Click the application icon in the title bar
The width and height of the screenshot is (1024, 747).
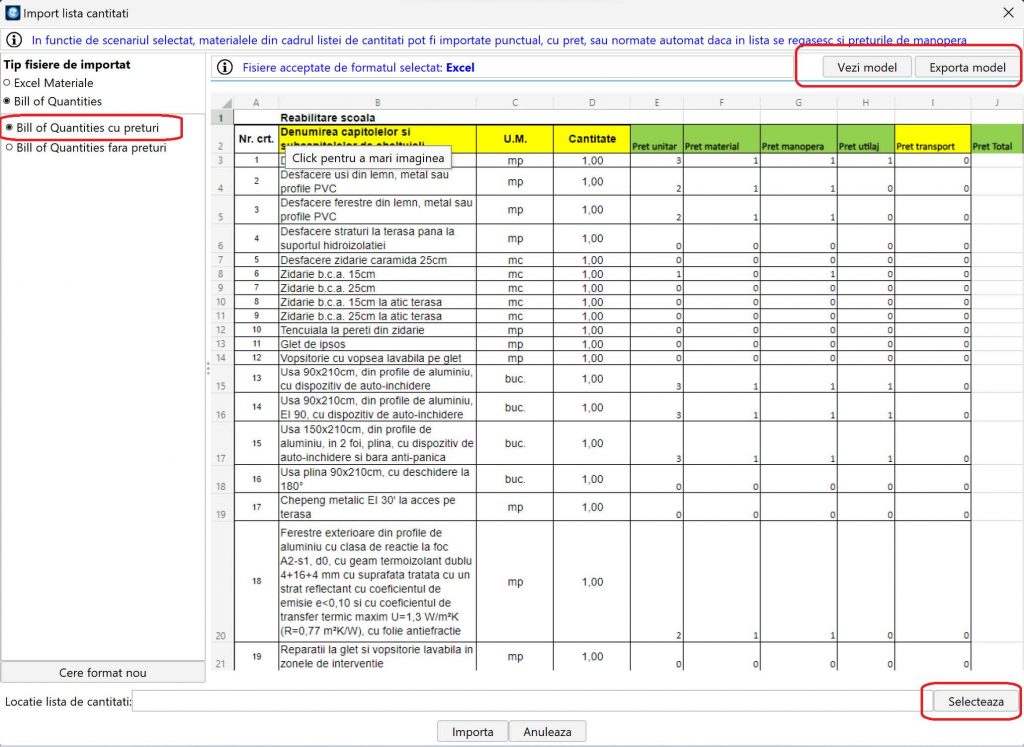point(12,12)
